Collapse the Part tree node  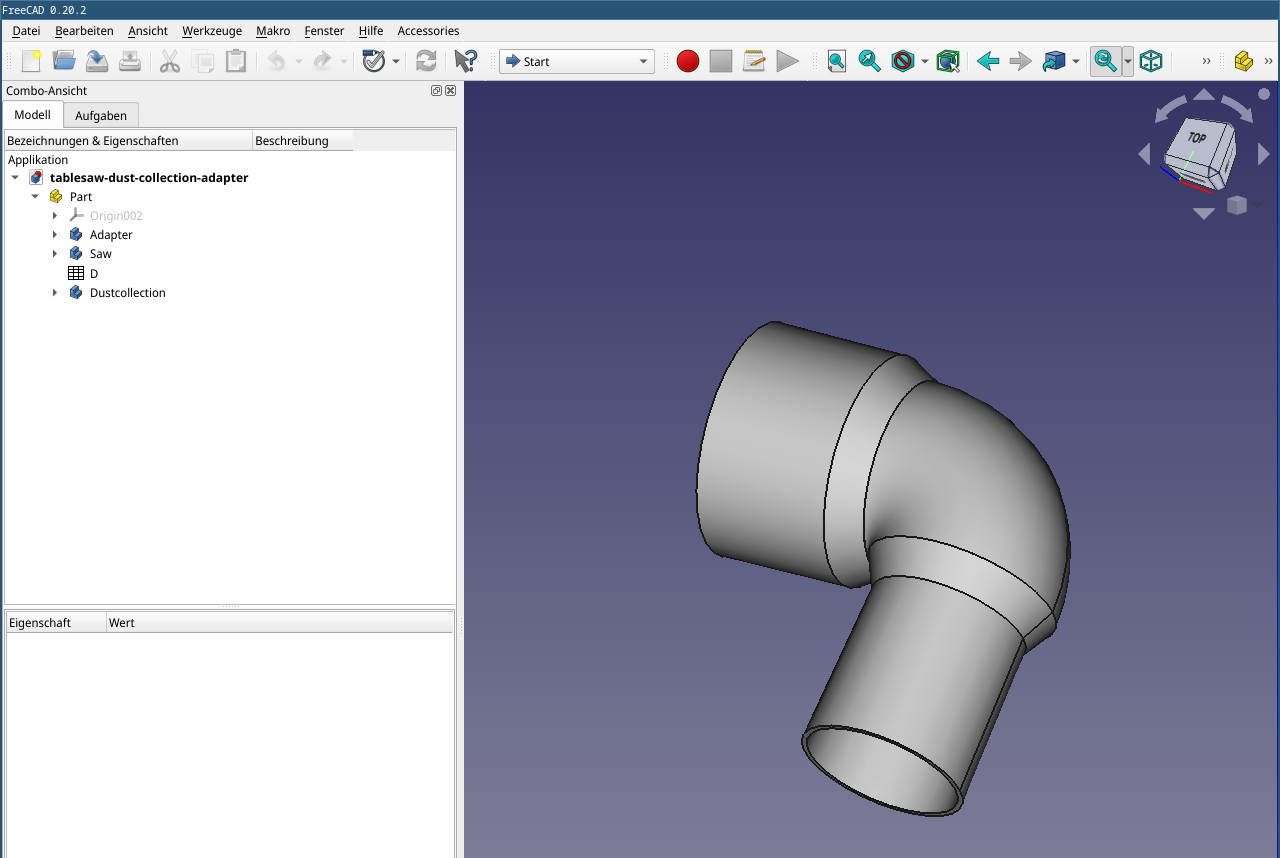coord(35,197)
